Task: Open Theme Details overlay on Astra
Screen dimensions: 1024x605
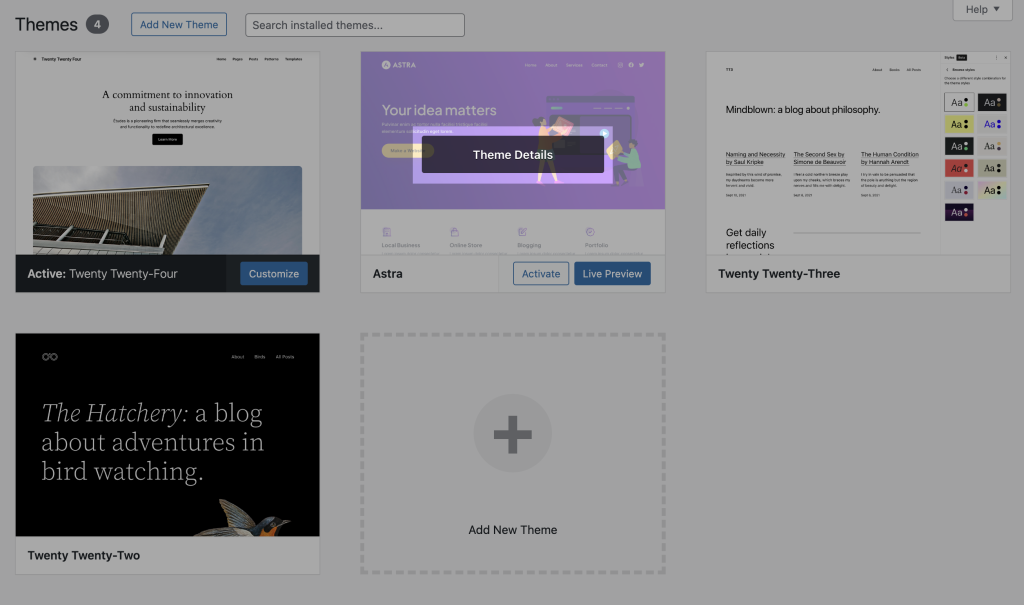Action: pyautogui.click(x=512, y=155)
